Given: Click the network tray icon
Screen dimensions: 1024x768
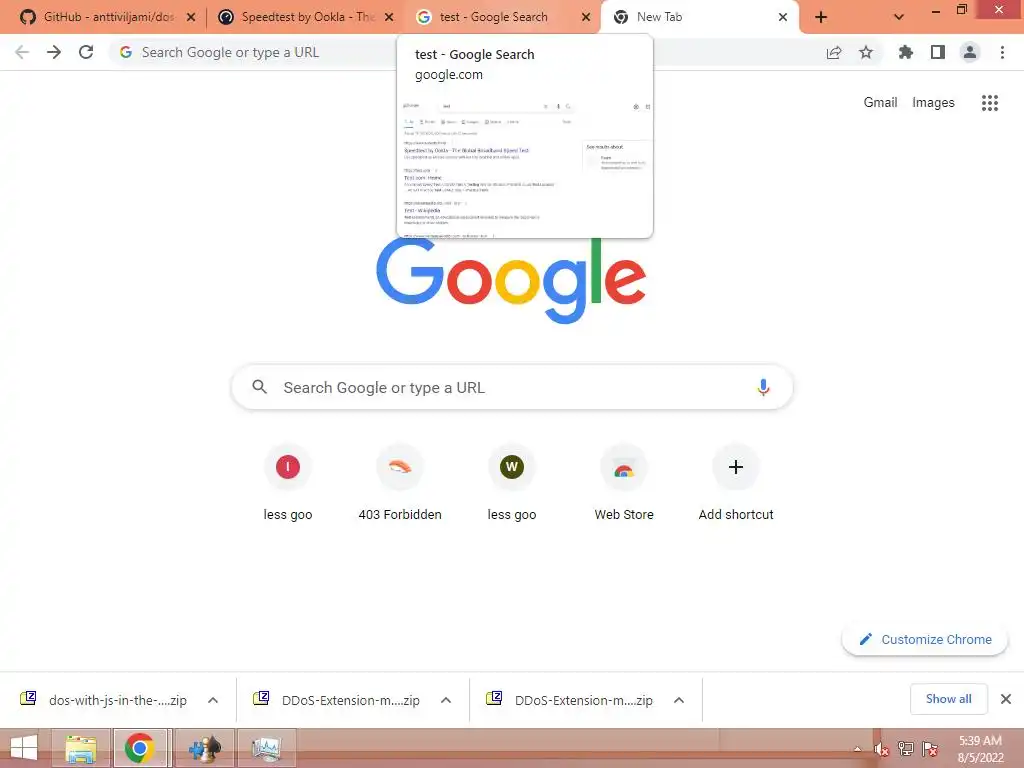Looking at the screenshot, I should (x=906, y=749).
